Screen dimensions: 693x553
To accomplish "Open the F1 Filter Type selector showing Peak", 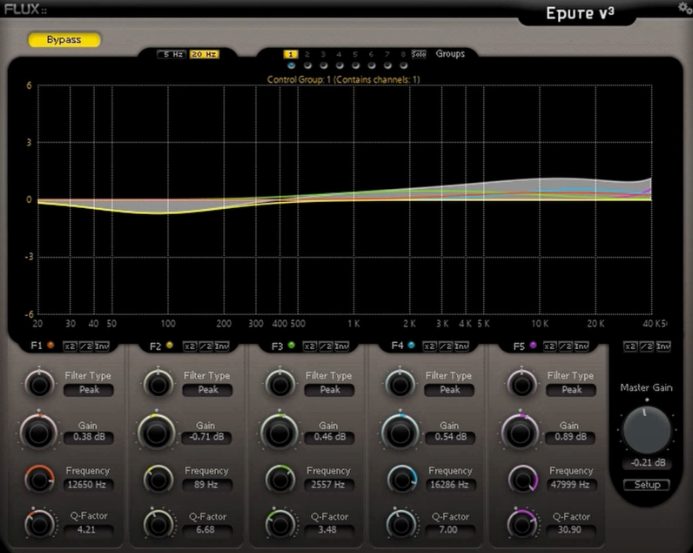I will 86,390.
